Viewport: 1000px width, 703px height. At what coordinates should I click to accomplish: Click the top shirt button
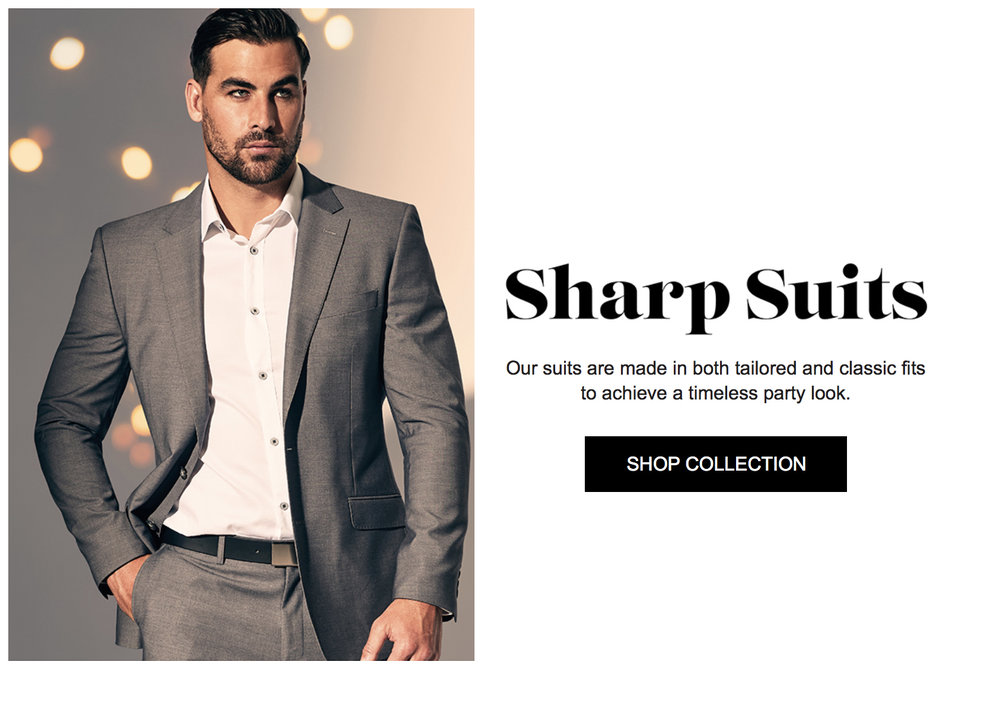tap(254, 251)
